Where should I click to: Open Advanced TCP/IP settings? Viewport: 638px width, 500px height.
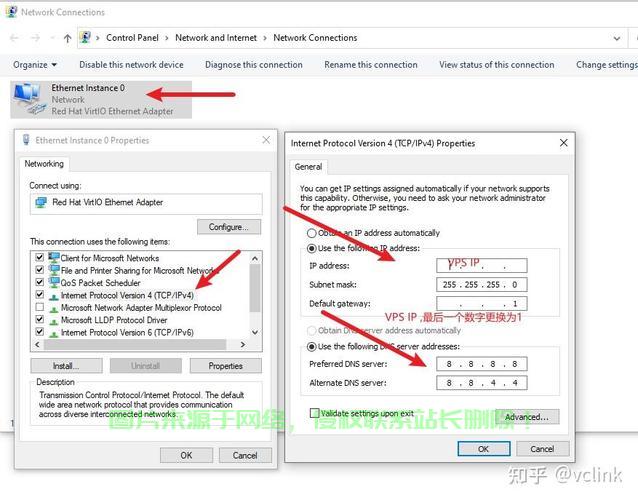click(x=527, y=417)
